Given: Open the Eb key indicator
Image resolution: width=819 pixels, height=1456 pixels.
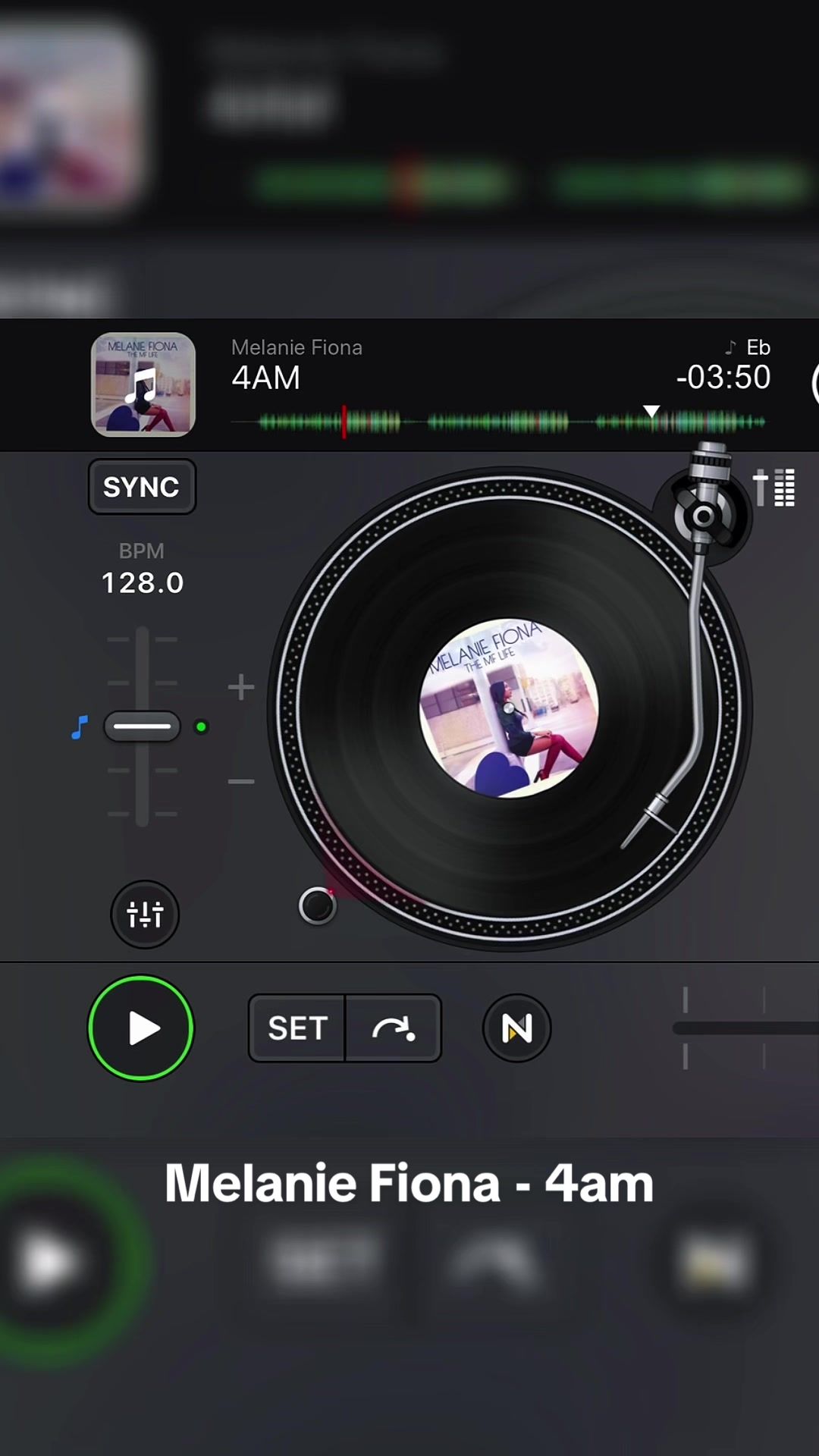Looking at the screenshot, I should (x=748, y=347).
